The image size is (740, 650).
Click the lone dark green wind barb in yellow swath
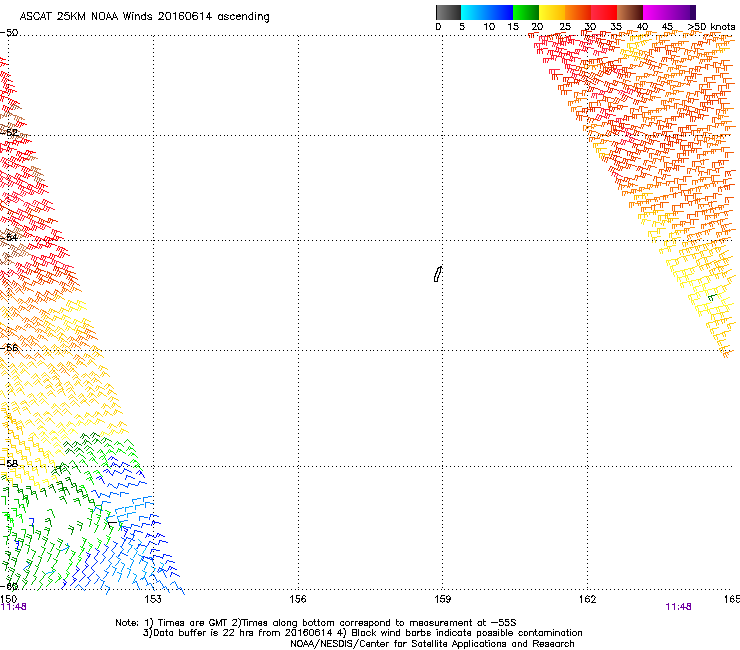point(712,297)
